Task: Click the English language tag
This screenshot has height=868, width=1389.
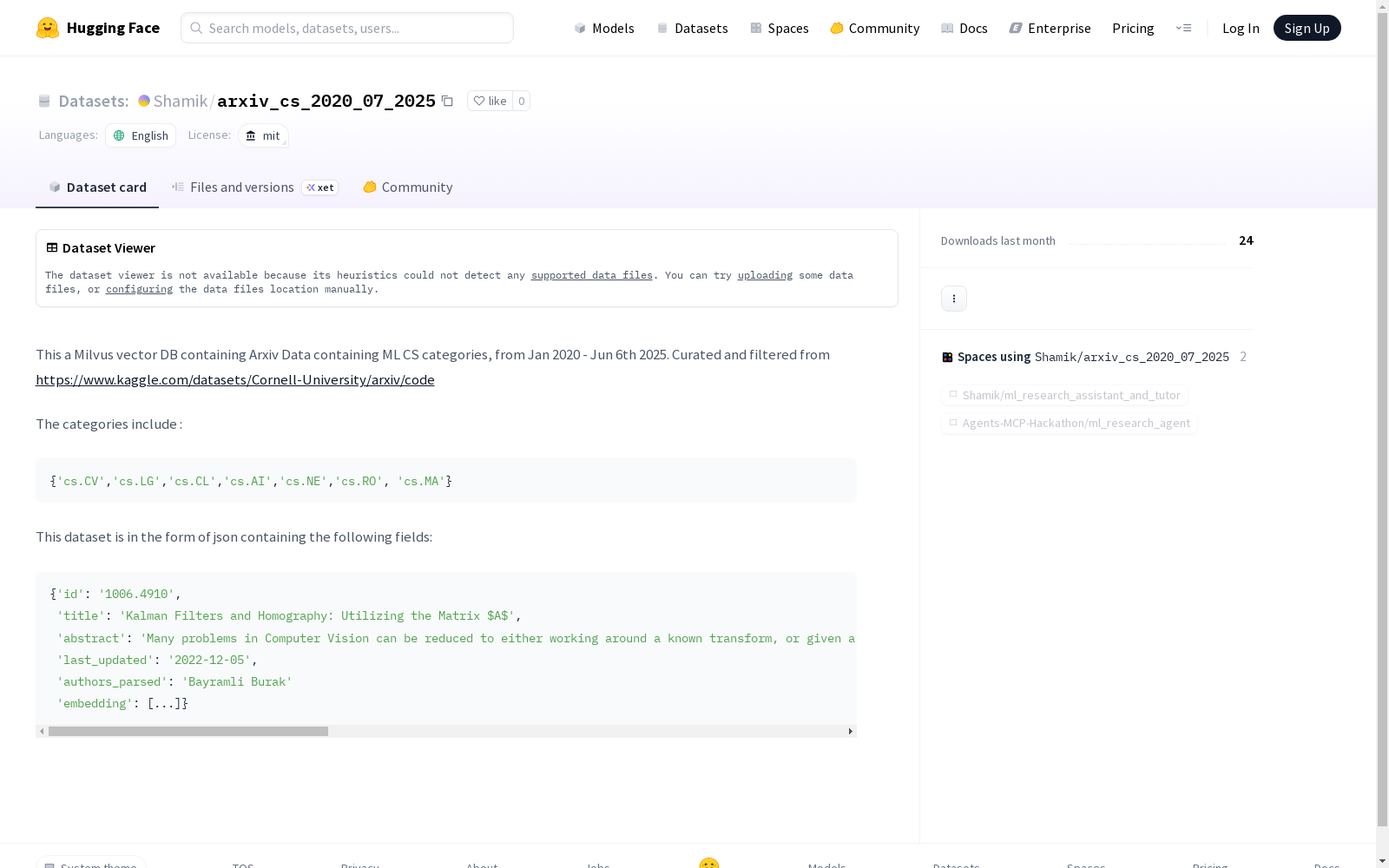Action: click(x=141, y=135)
